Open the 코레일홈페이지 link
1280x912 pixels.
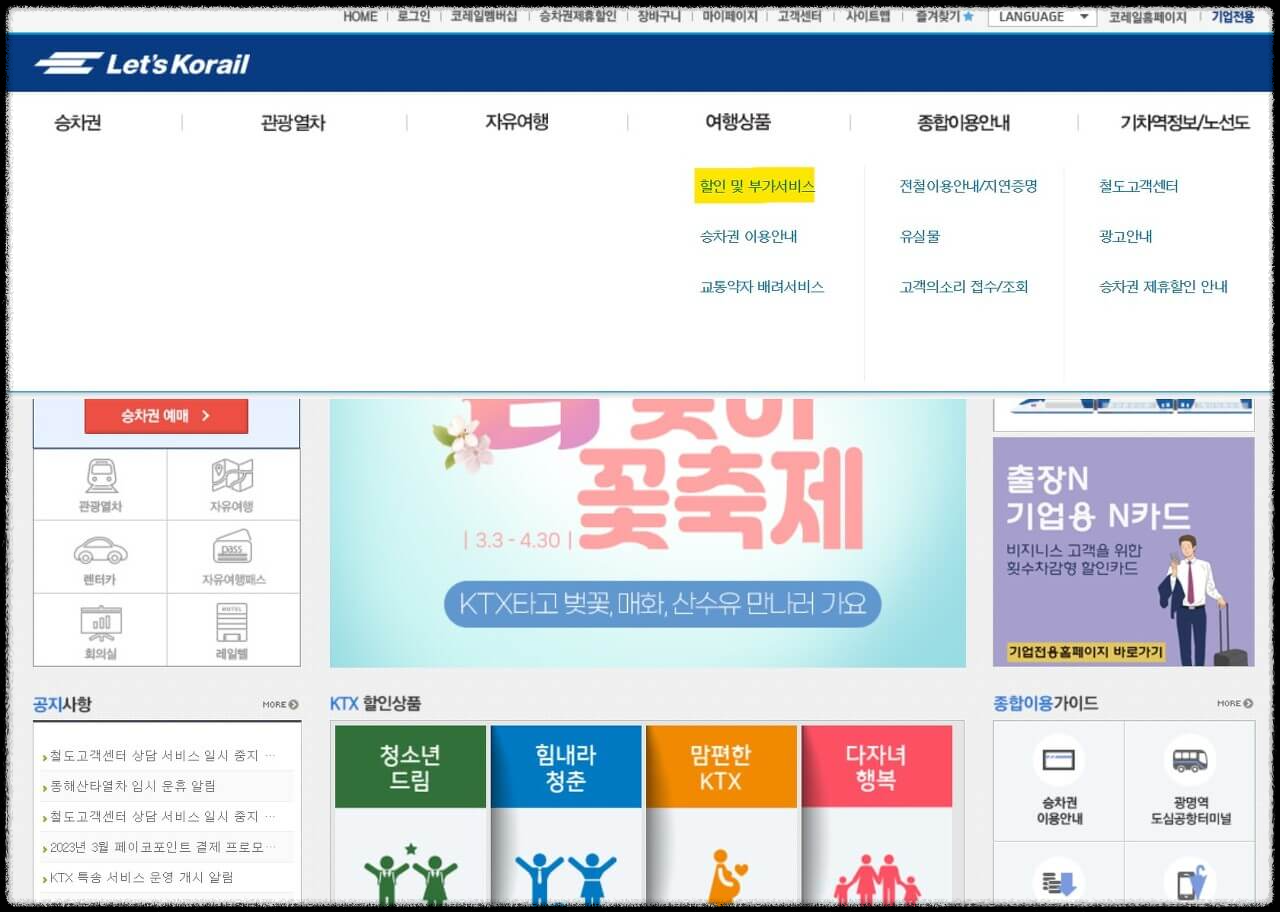[x=1148, y=17]
